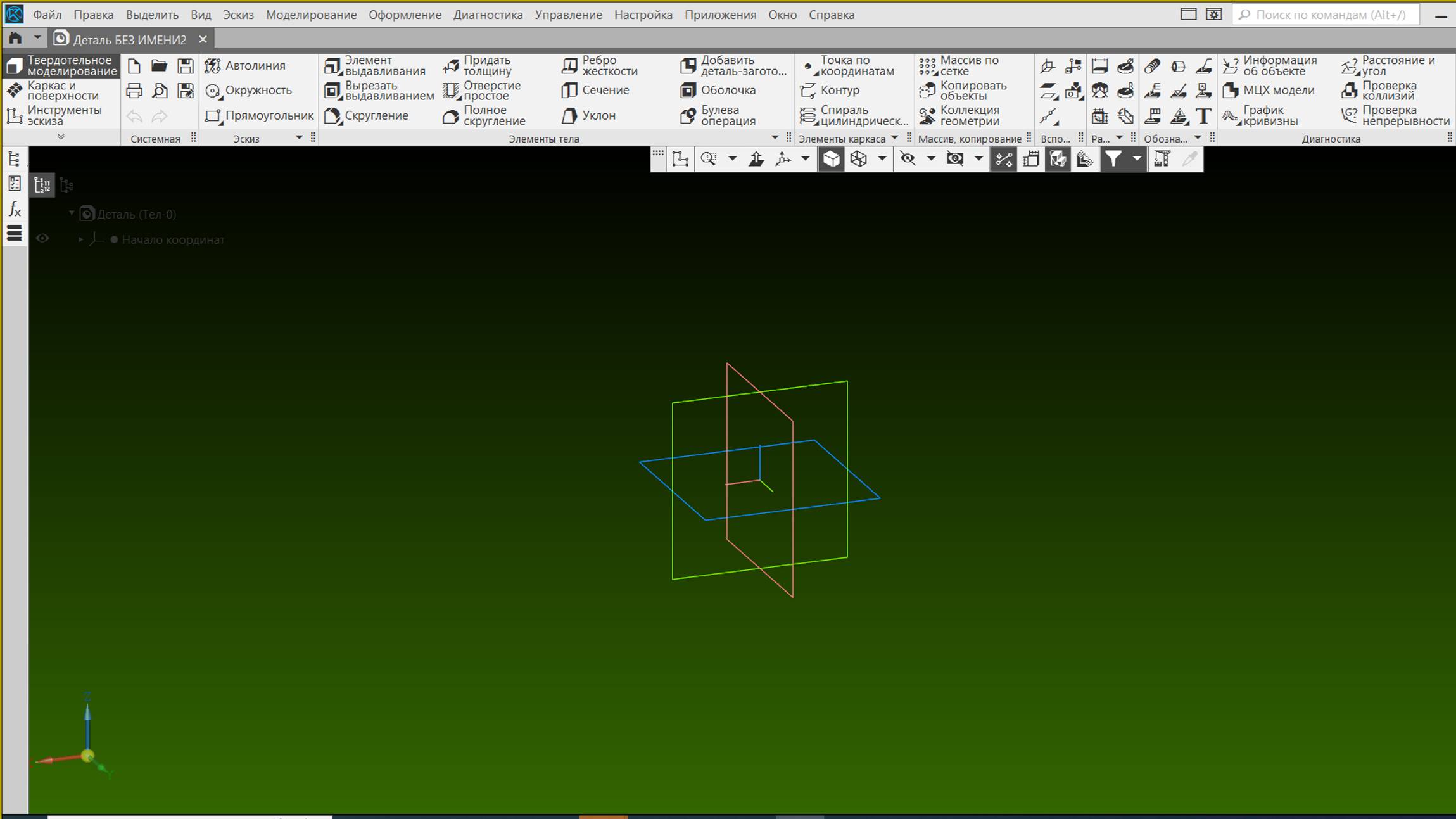
Task: Toggle shaded display mode cube button
Action: point(831,159)
